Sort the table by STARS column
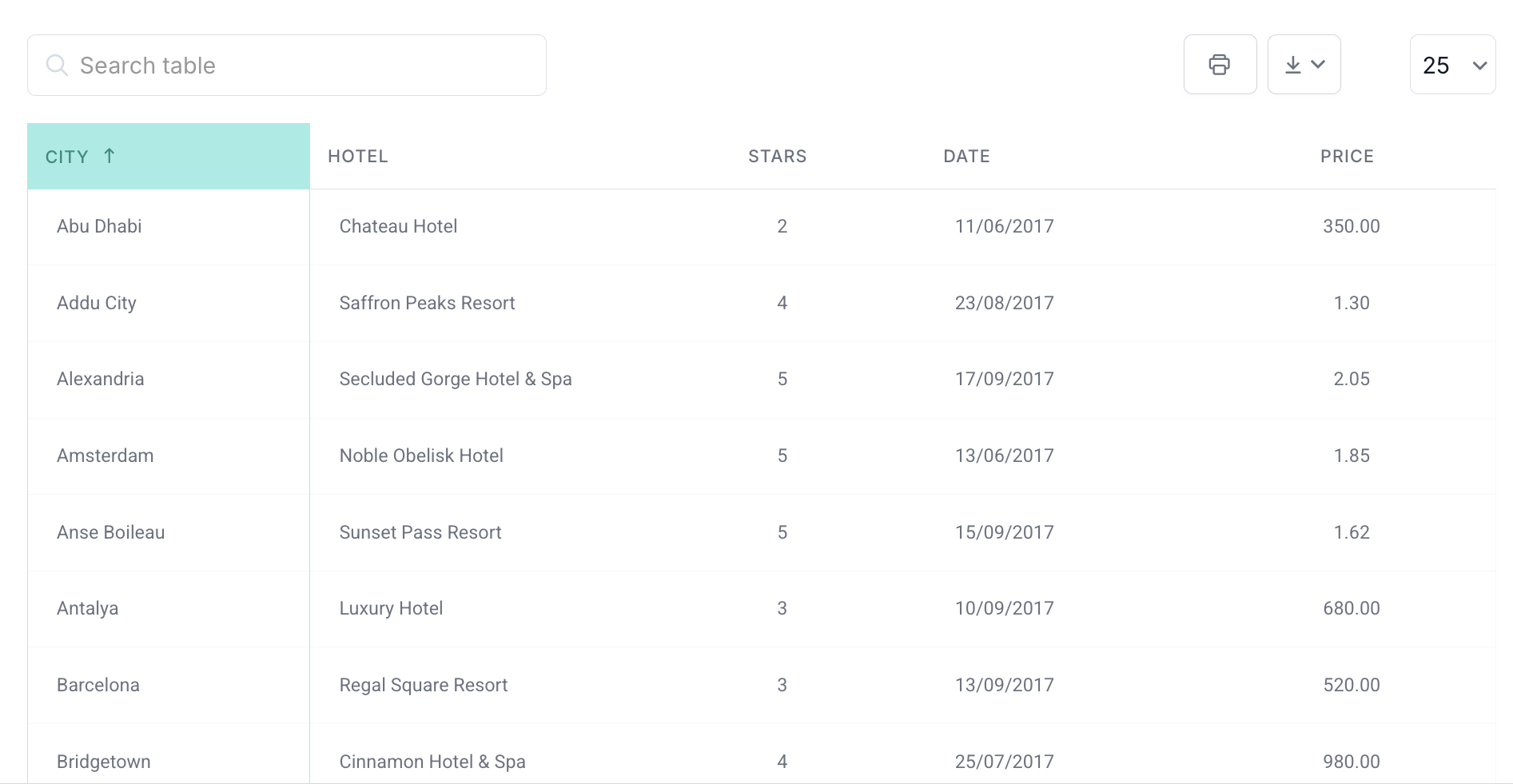The image size is (1513, 784). 776,156
